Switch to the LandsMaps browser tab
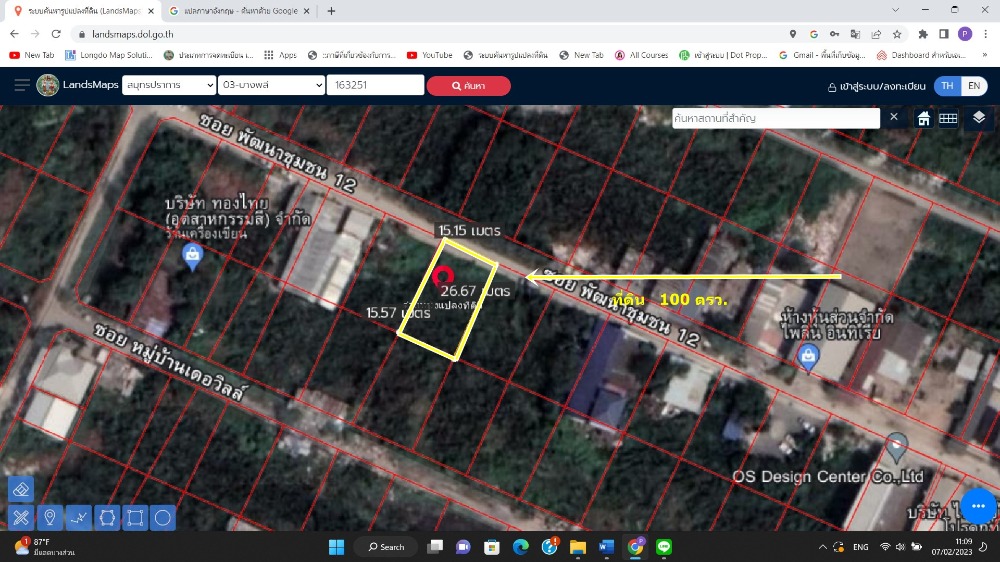 [83, 11]
